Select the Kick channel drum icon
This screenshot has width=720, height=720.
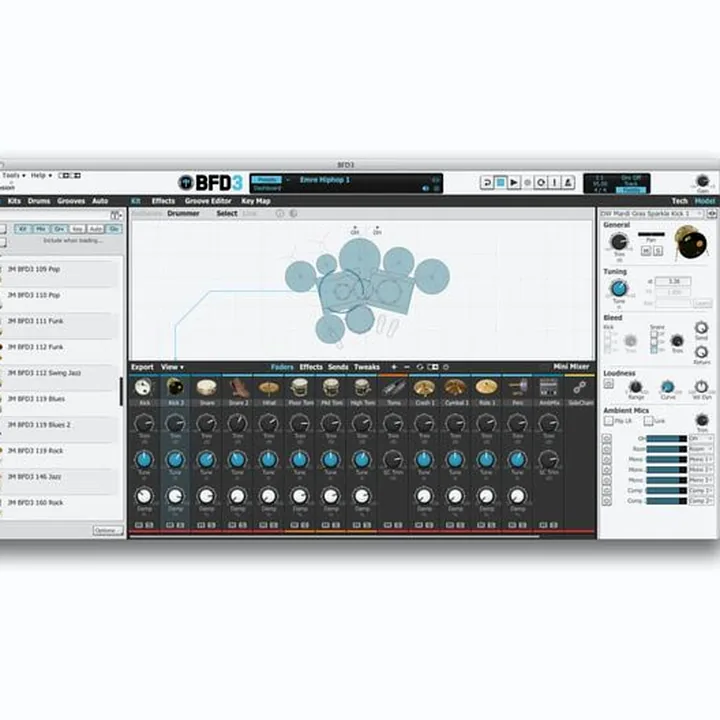(144, 388)
